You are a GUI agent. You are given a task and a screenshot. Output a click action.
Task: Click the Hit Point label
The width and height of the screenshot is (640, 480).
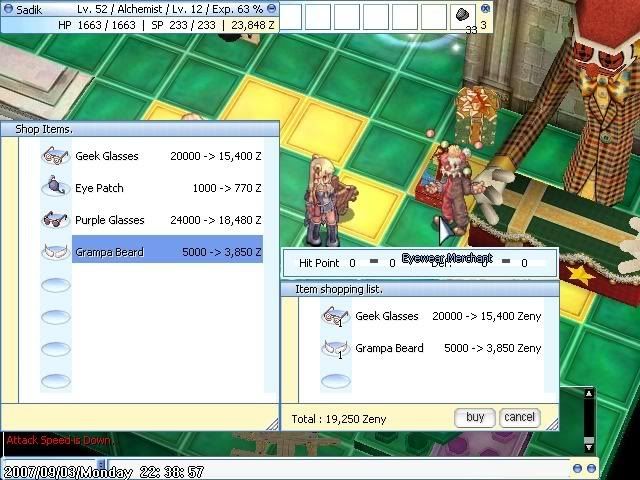[319, 263]
